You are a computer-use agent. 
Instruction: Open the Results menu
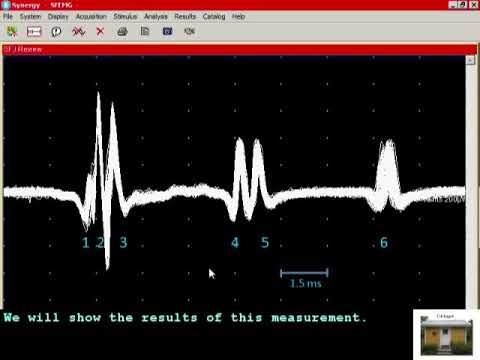tap(185, 16)
